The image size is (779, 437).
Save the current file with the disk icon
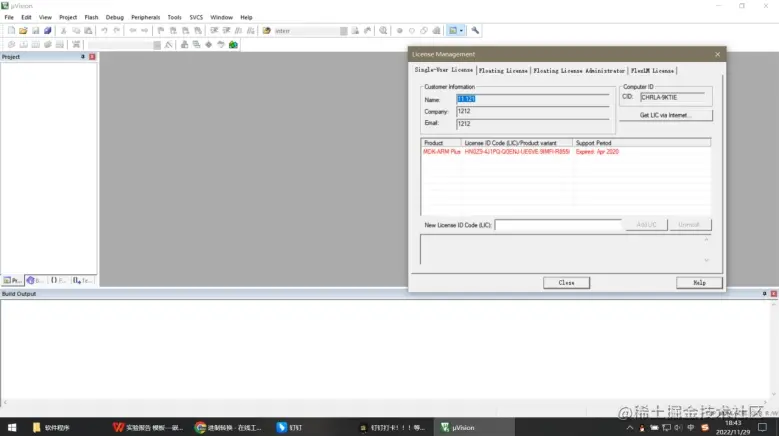35,31
